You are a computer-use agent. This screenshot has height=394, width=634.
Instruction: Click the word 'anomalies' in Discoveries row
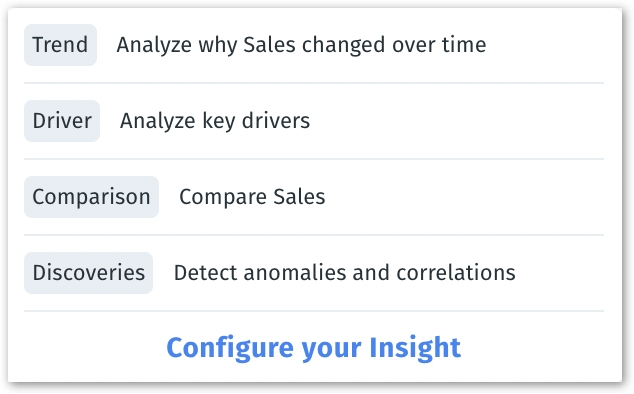[x=295, y=273]
